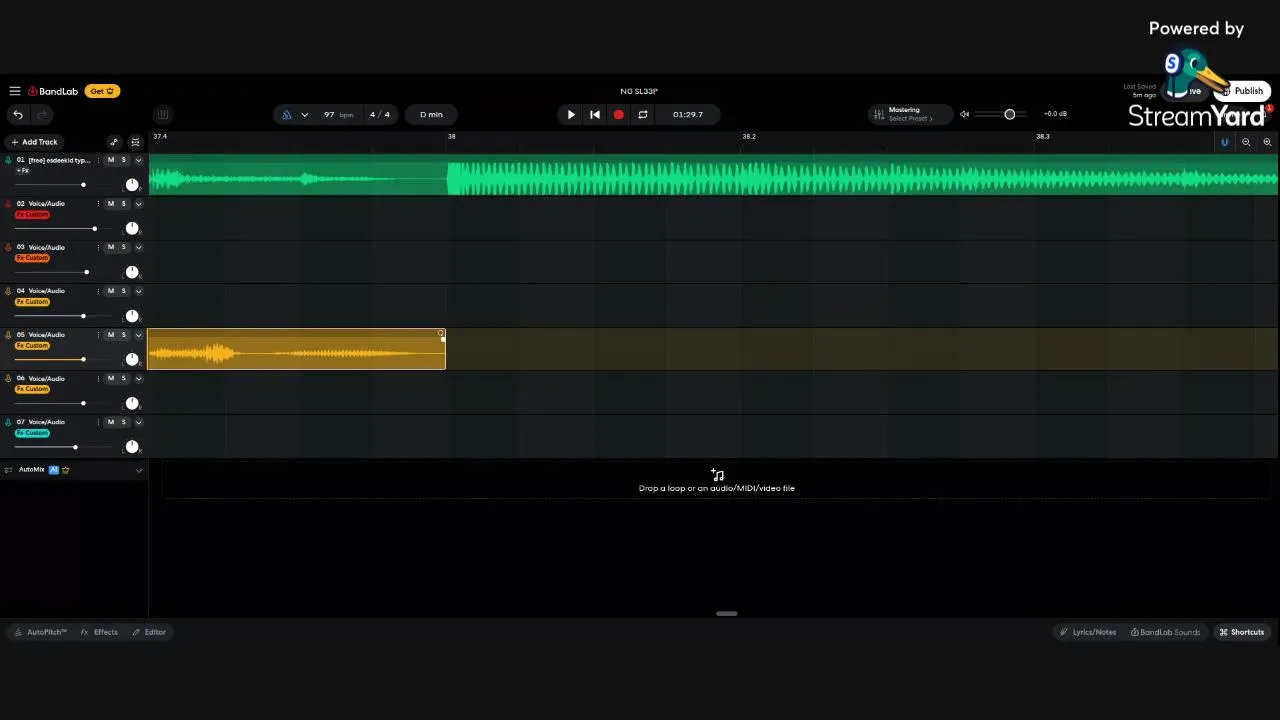
Task: Open the Lyrics/Notes panel
Action: coord(1088,632)
